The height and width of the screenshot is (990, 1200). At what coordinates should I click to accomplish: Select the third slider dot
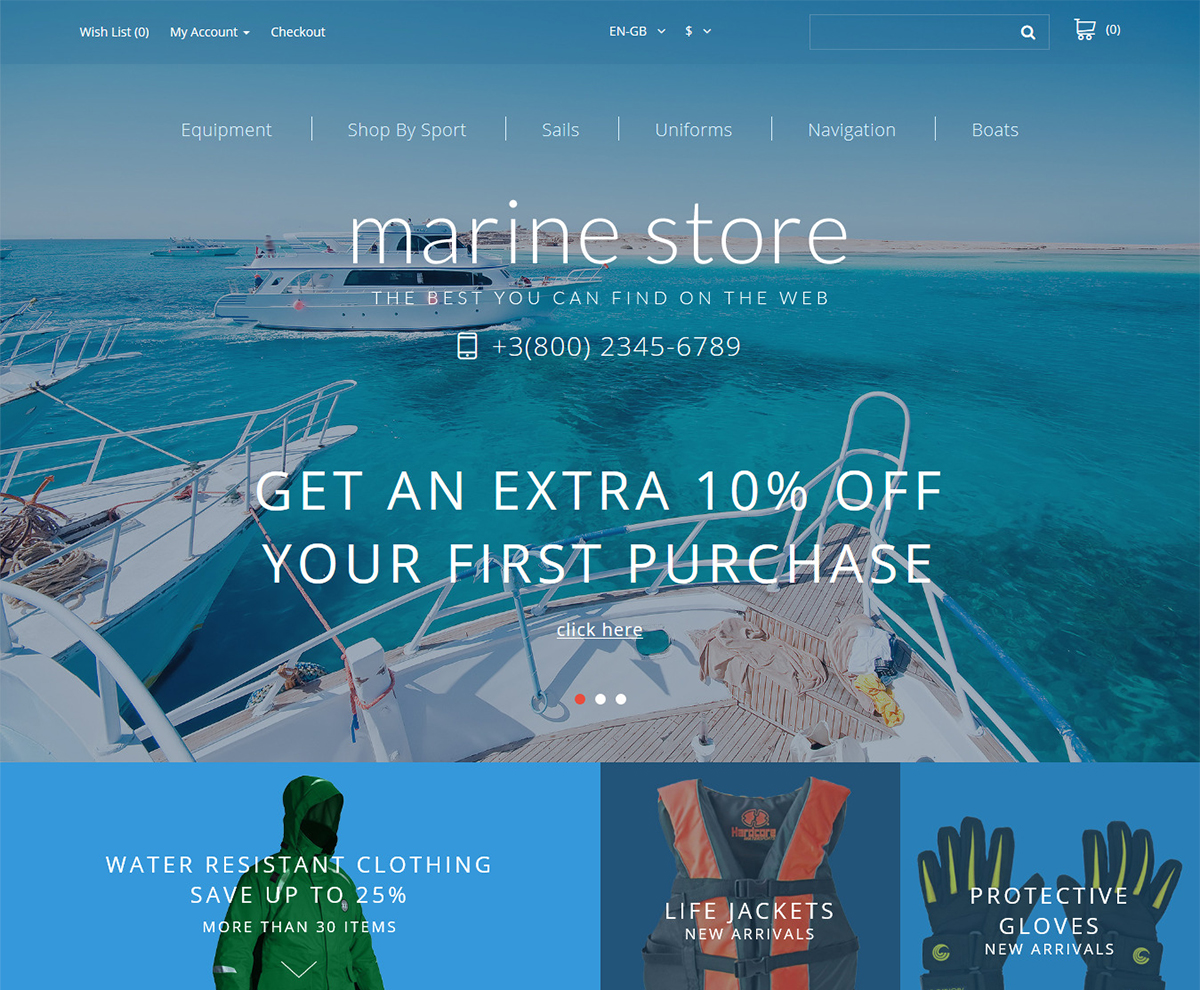pos(621,699)
